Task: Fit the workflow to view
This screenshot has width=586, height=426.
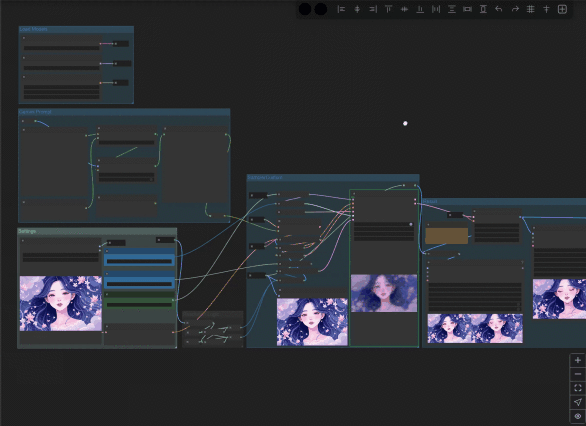Action: tap(578, 388)
